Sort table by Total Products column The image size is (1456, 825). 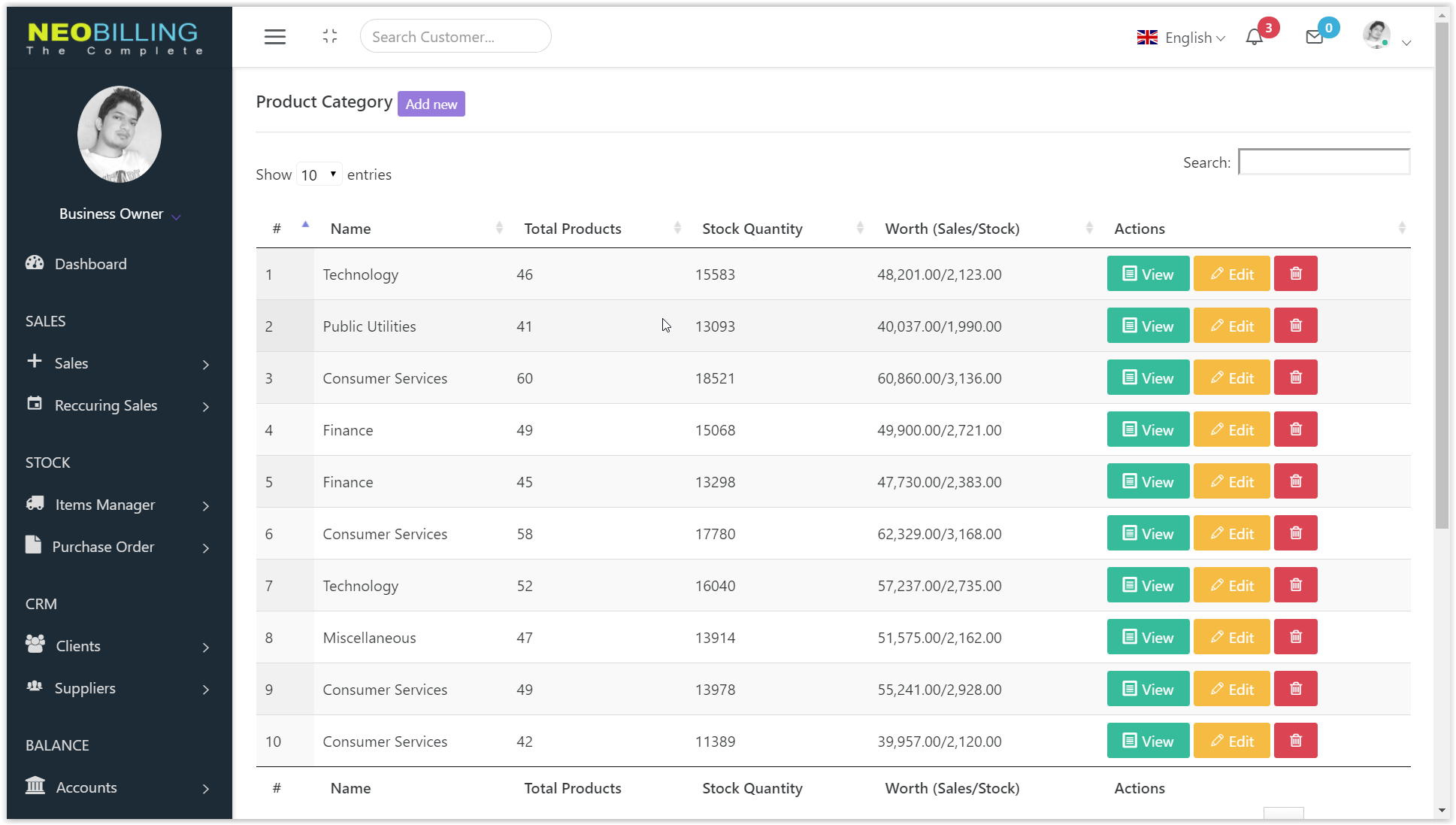[x=573, y=229]
